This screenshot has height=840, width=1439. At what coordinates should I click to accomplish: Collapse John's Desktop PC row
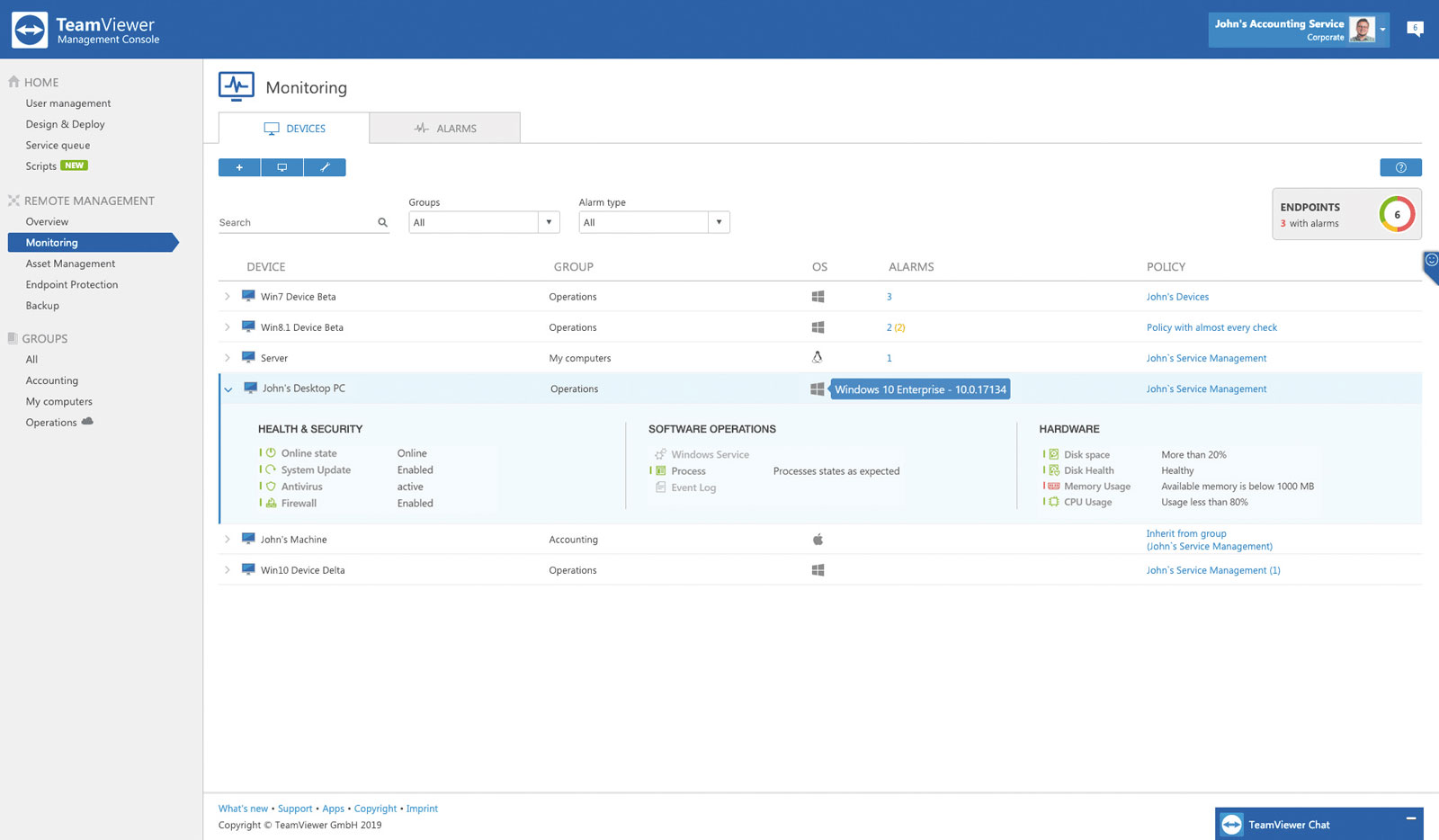(x=228, y=389)
